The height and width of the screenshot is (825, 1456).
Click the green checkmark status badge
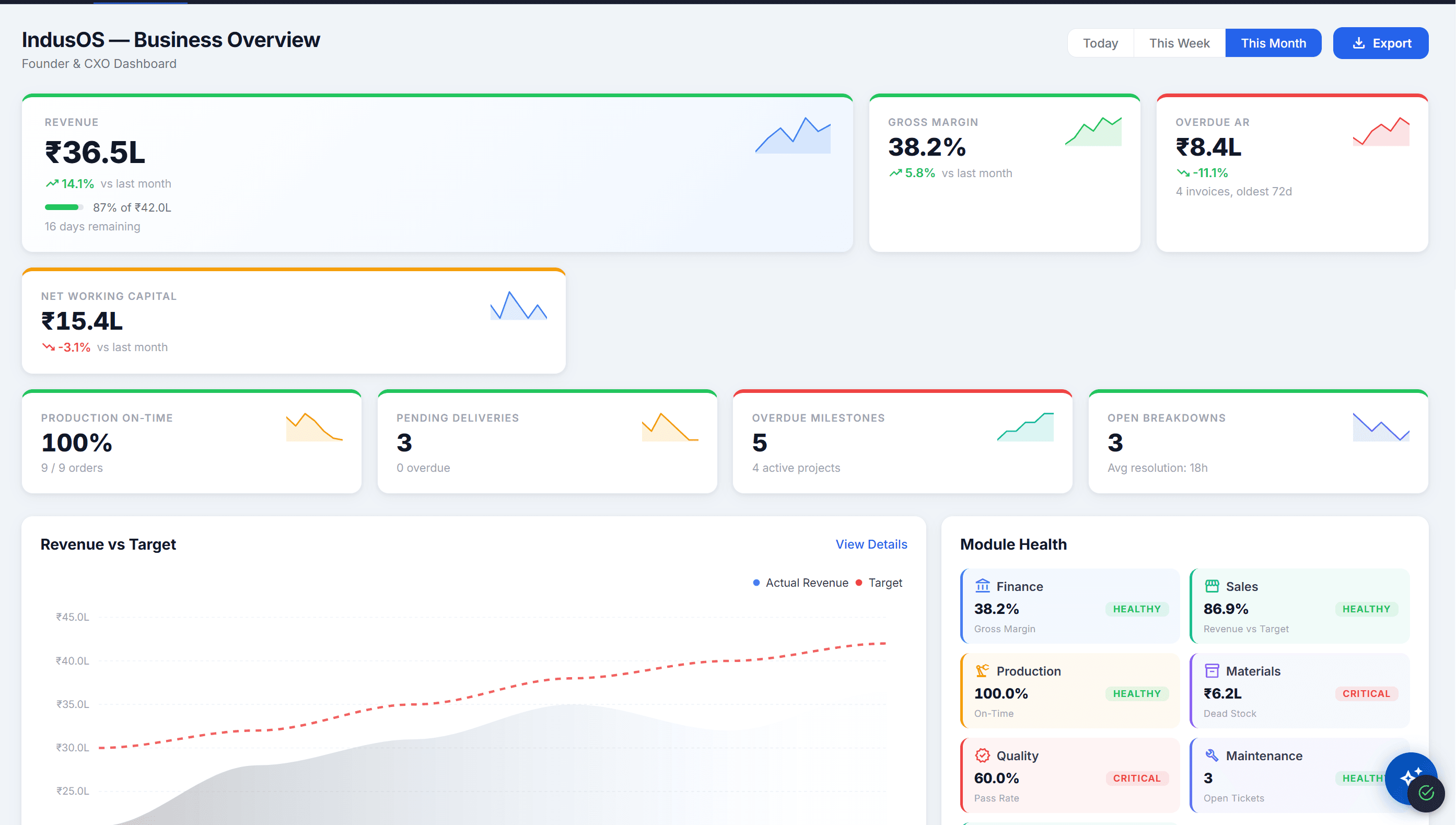click(1427, 793)
